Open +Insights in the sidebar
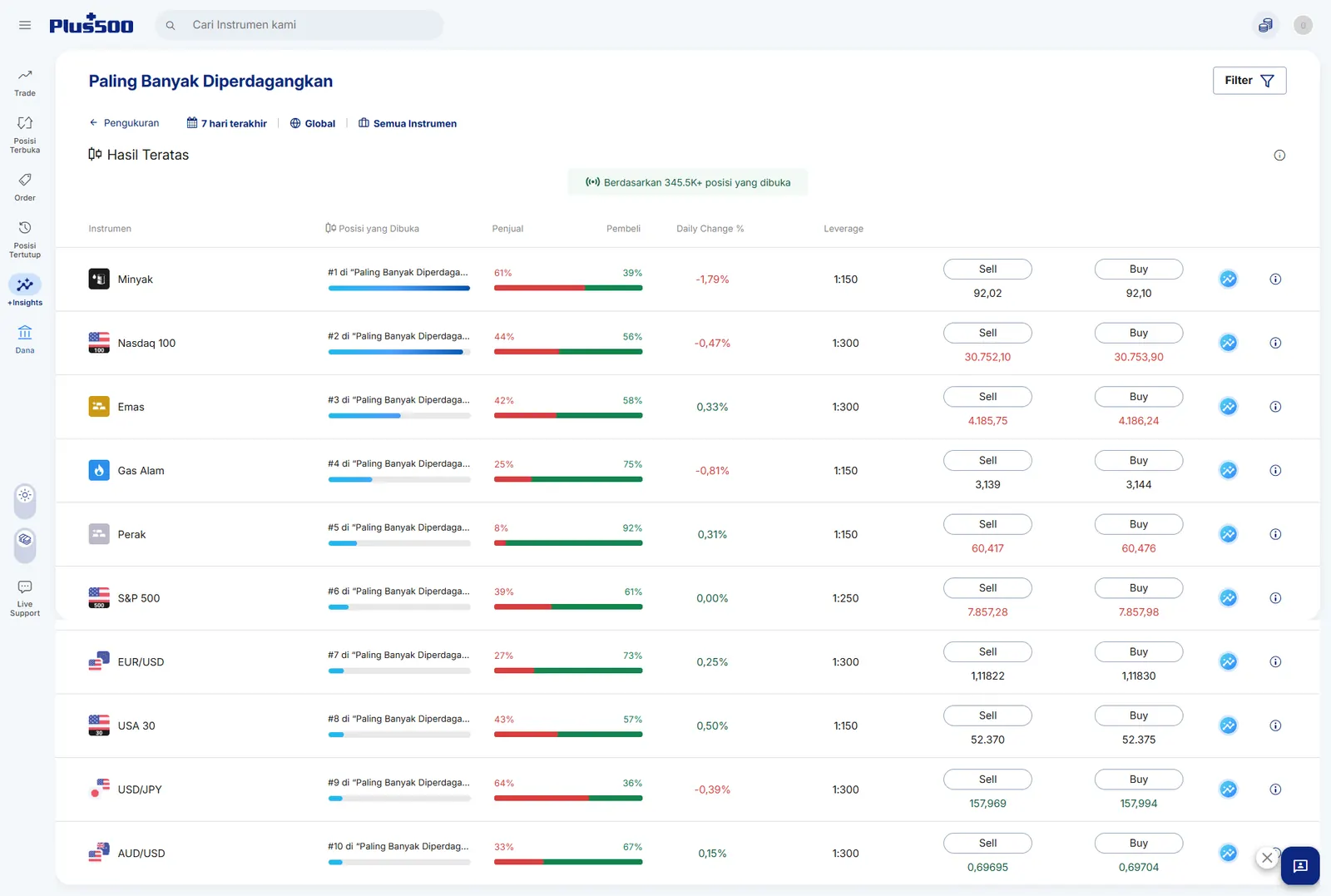Image resolution: width=1331 pixels, height=896 pixels. click(x=25, y=291)
